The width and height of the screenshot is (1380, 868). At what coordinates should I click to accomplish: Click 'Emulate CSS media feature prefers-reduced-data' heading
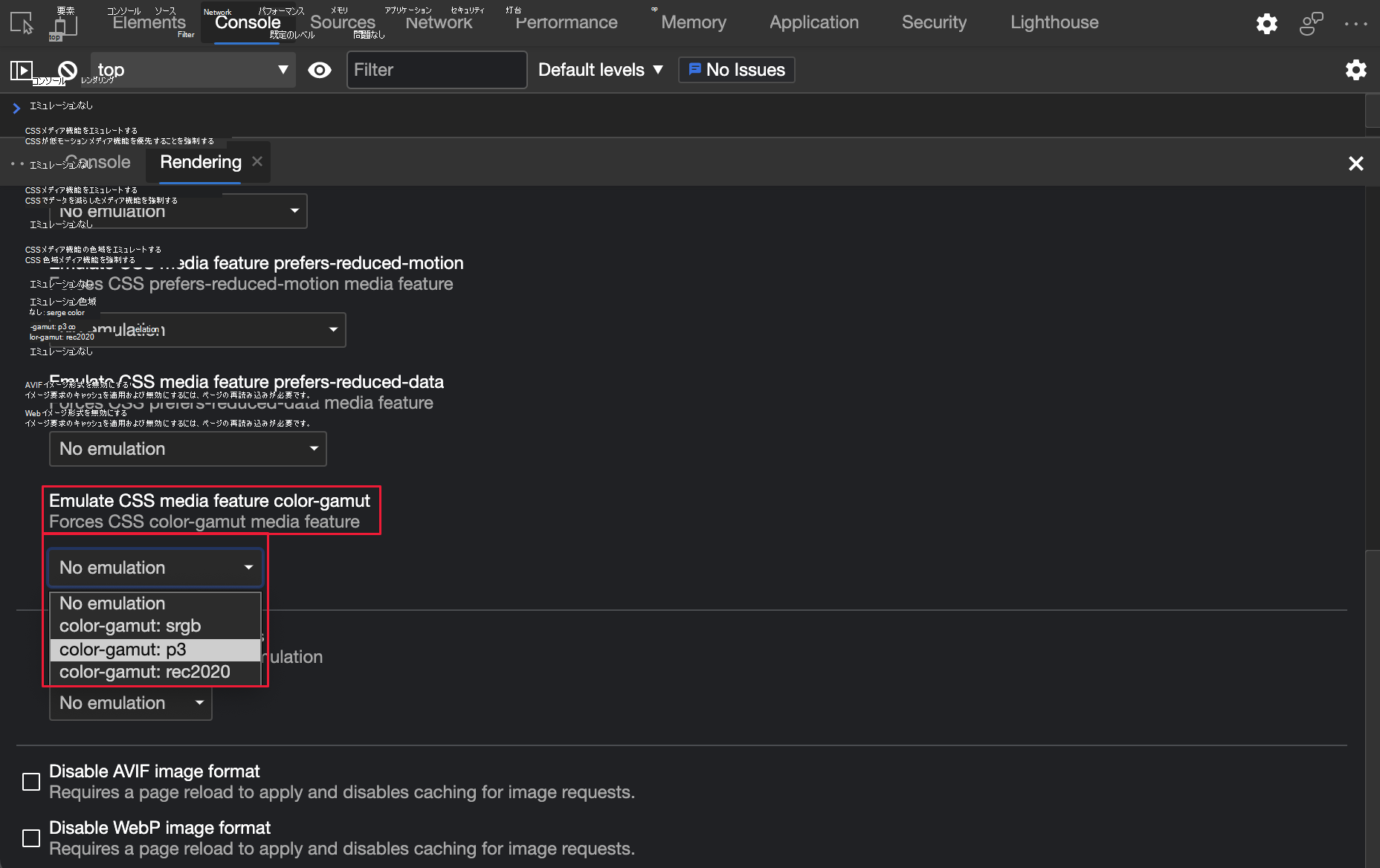click(x=246, y=382)
